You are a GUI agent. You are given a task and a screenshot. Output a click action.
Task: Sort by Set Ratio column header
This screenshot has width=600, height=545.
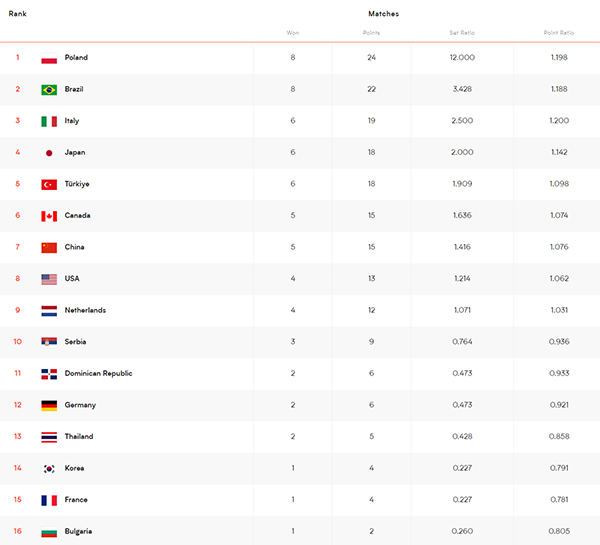(462, 33)
